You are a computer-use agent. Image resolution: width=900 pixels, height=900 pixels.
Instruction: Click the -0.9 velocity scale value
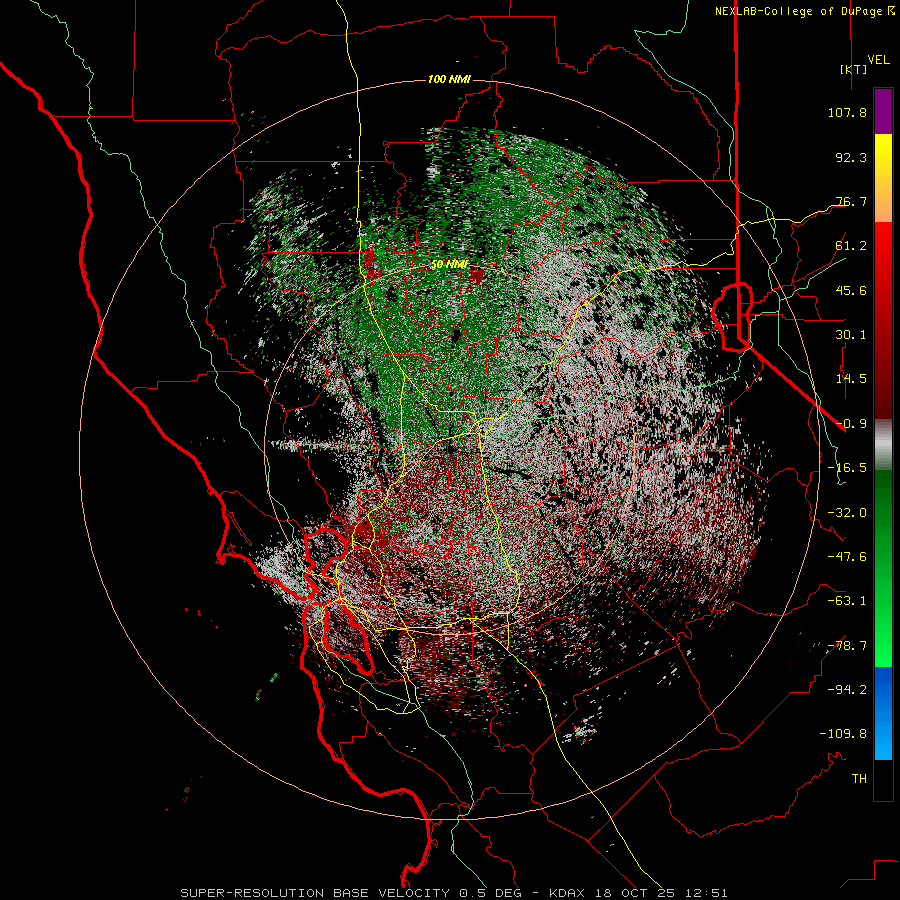coord(851,424)
